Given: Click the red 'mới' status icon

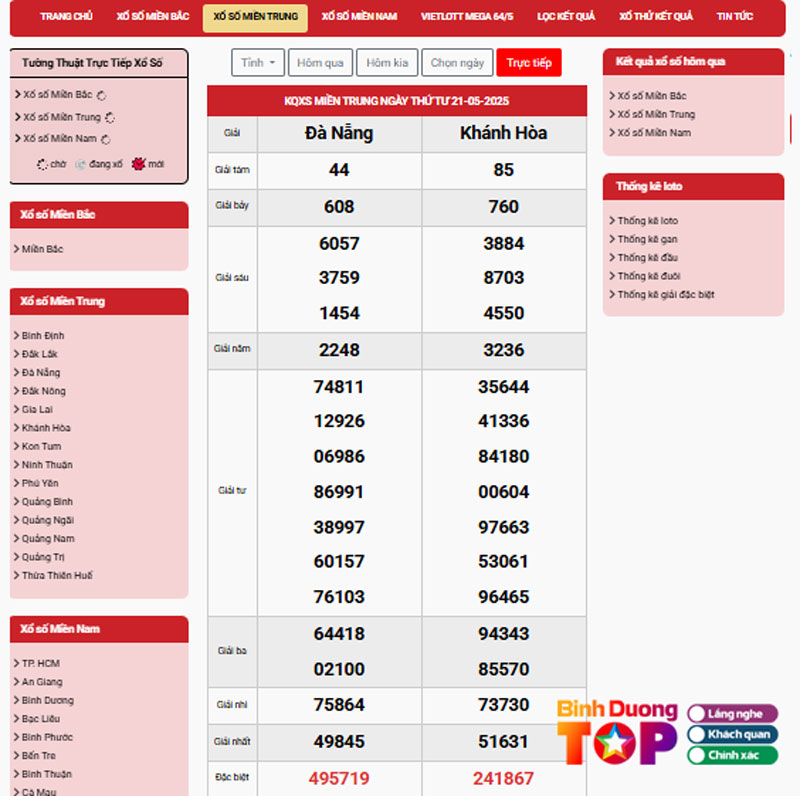Looking at the screenshot, I should point(138,164).
